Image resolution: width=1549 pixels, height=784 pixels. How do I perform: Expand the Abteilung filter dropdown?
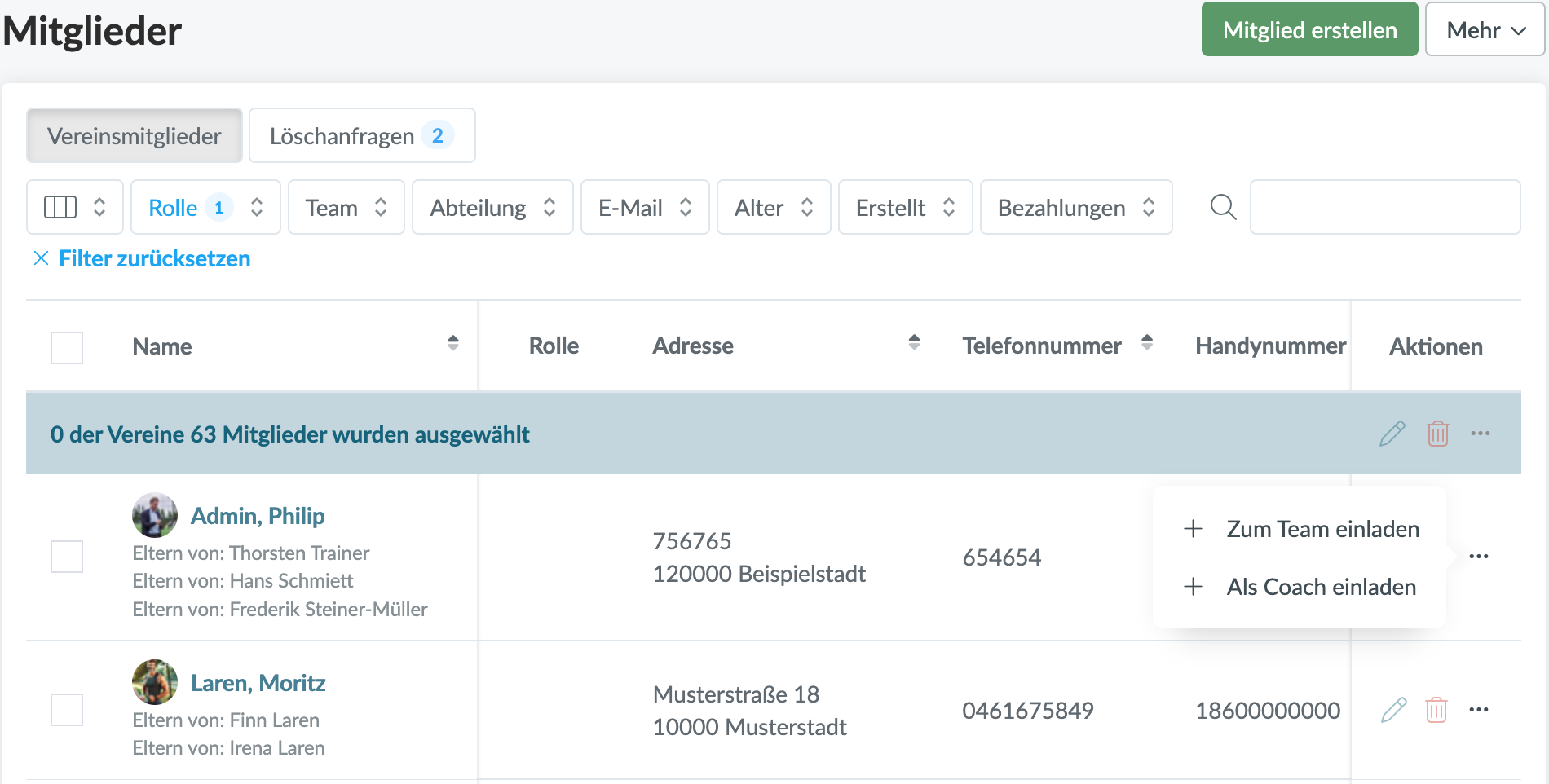(x=492, y=208)
